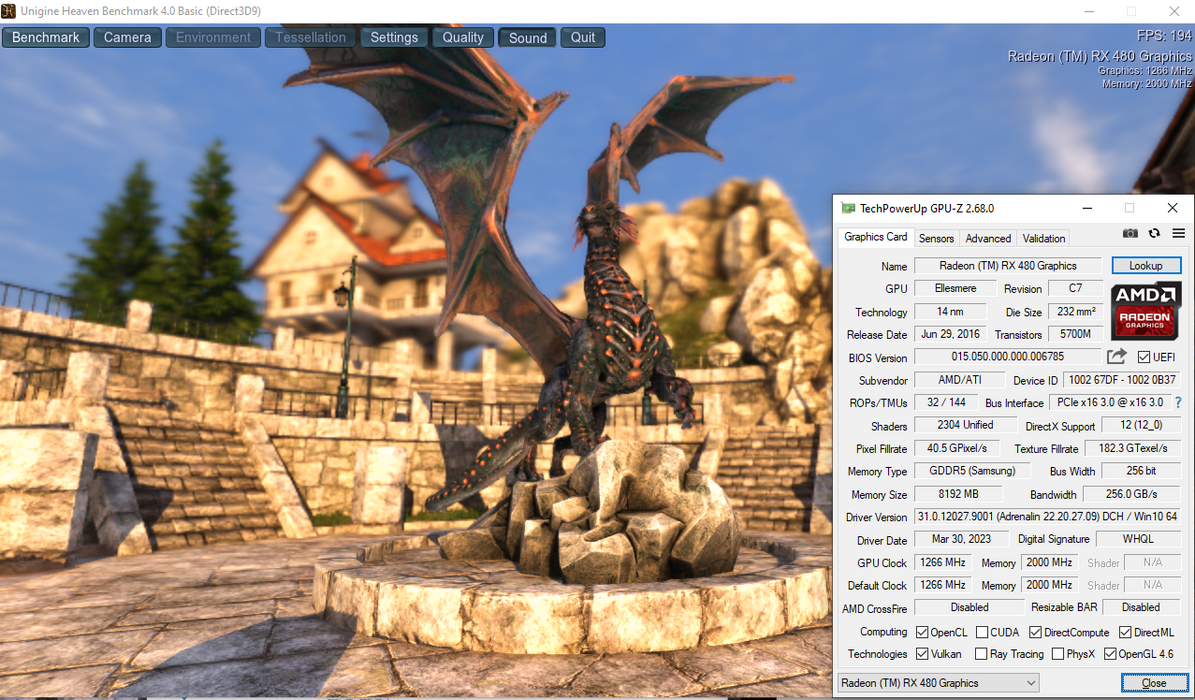1195x700 pixels.
Task: Toggle the PhysX checkbox
Action: point(1058,654)
